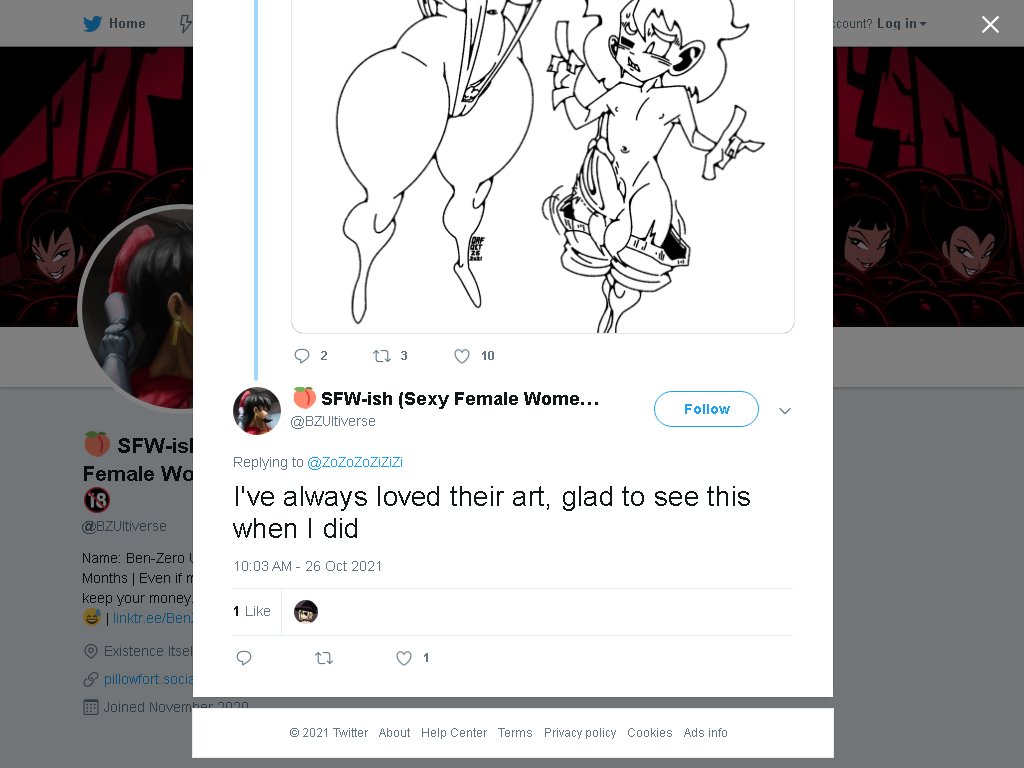Open the Help Center footer link
The height and width of the screenshot is (768, 1024).
click(x=454, y=733)
